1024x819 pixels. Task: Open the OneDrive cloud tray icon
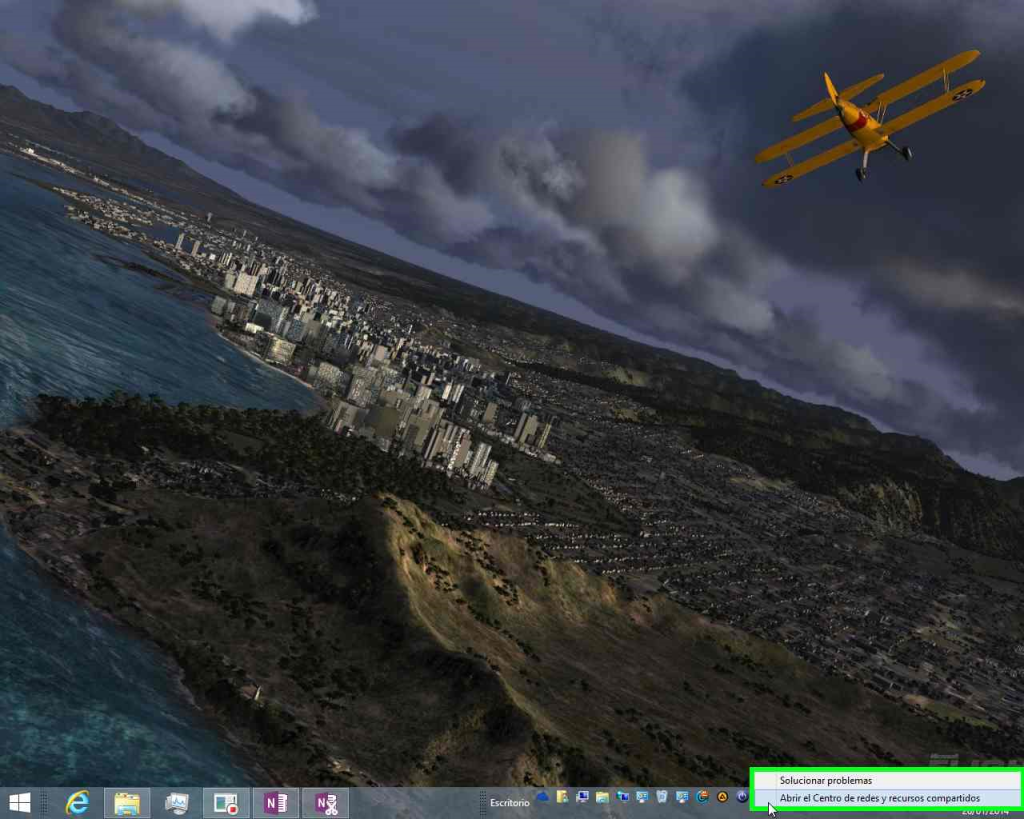543,797
